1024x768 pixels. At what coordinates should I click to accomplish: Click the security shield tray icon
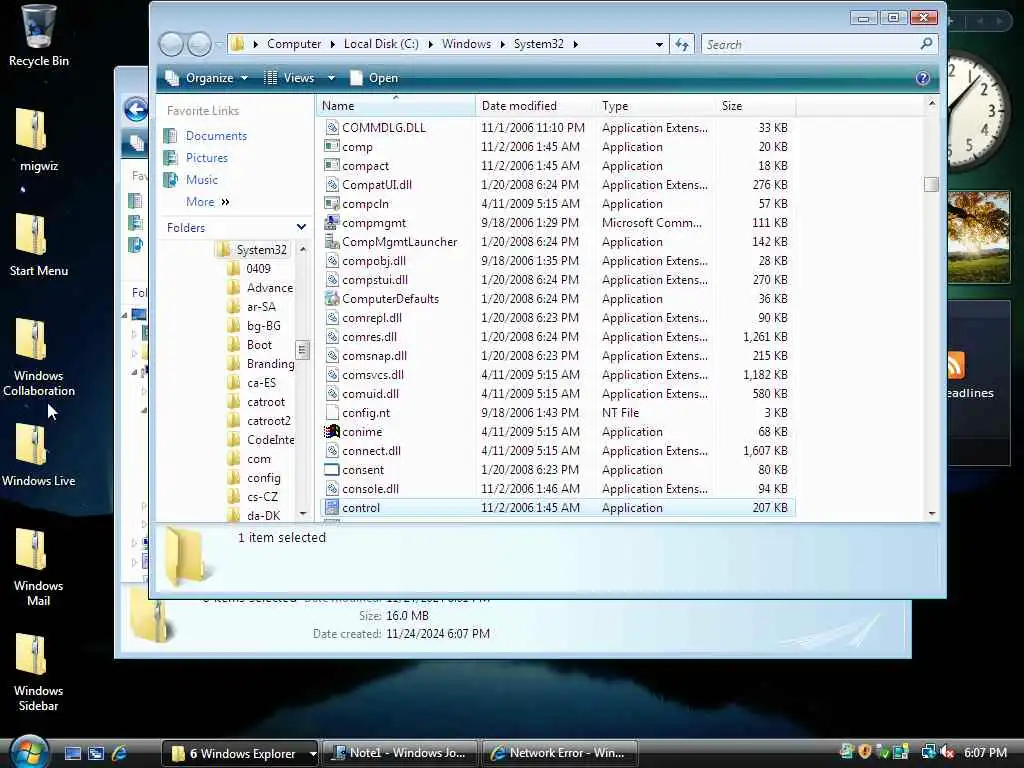(x=865, y=752)
